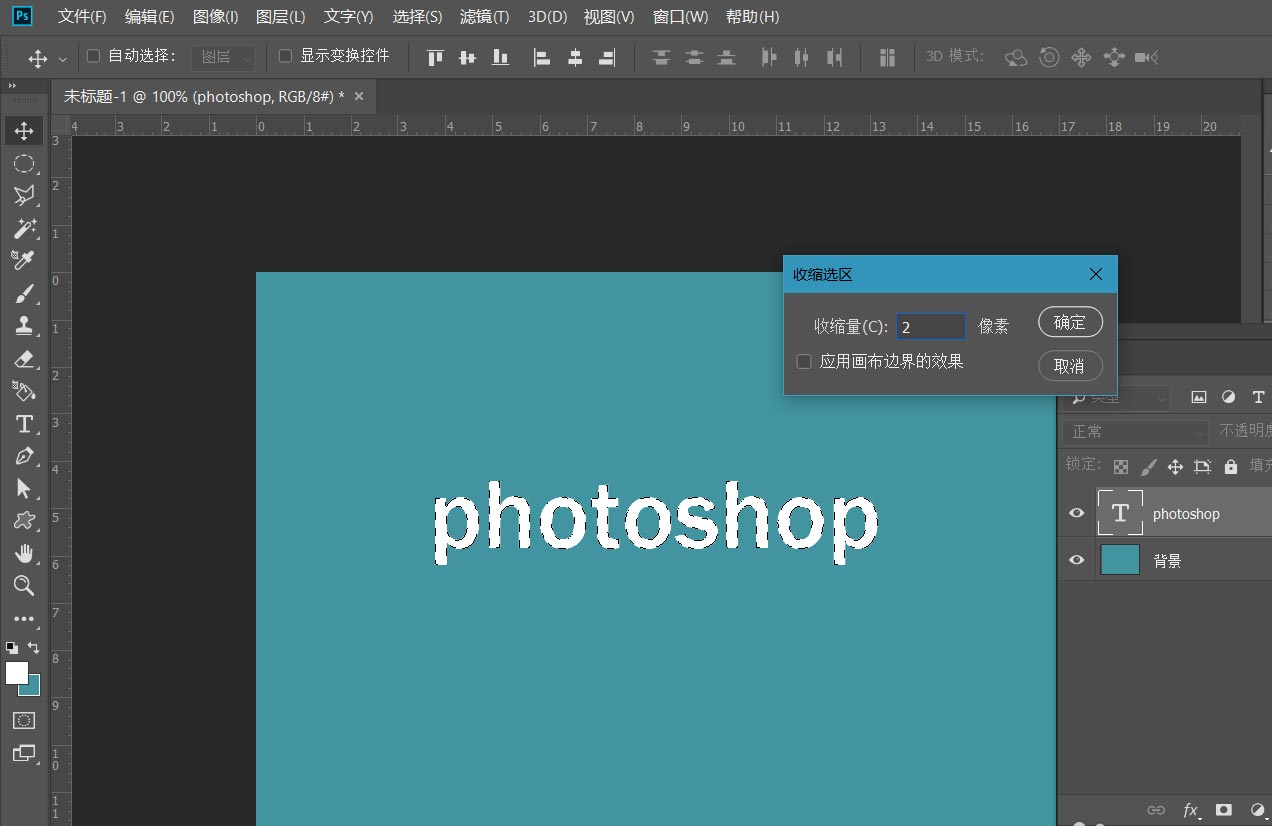1272x826 pixels.
Task: Add a layer style via fx icon
Action: 1191,810
